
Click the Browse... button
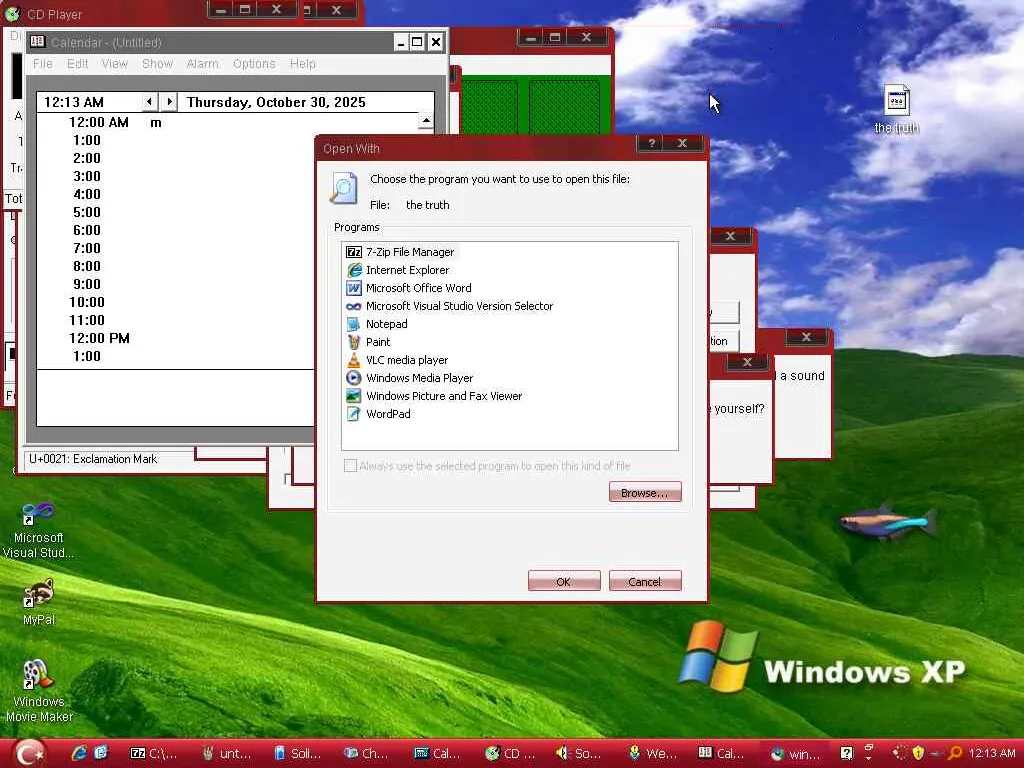point(645,492)
